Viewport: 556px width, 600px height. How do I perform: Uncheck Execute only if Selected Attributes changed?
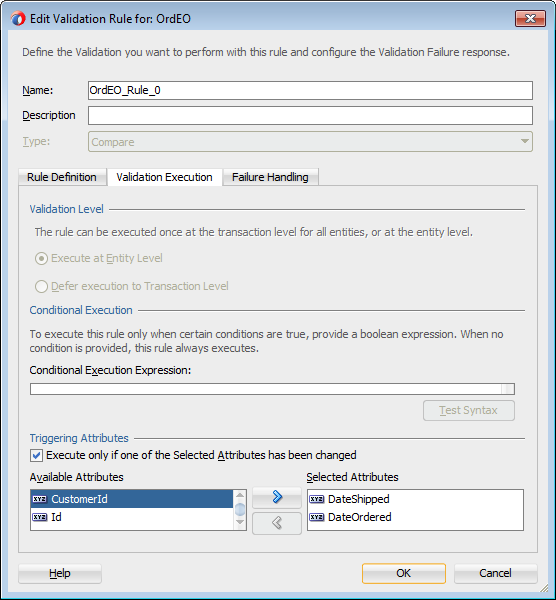pyautogui.click(x=36, y=455)
